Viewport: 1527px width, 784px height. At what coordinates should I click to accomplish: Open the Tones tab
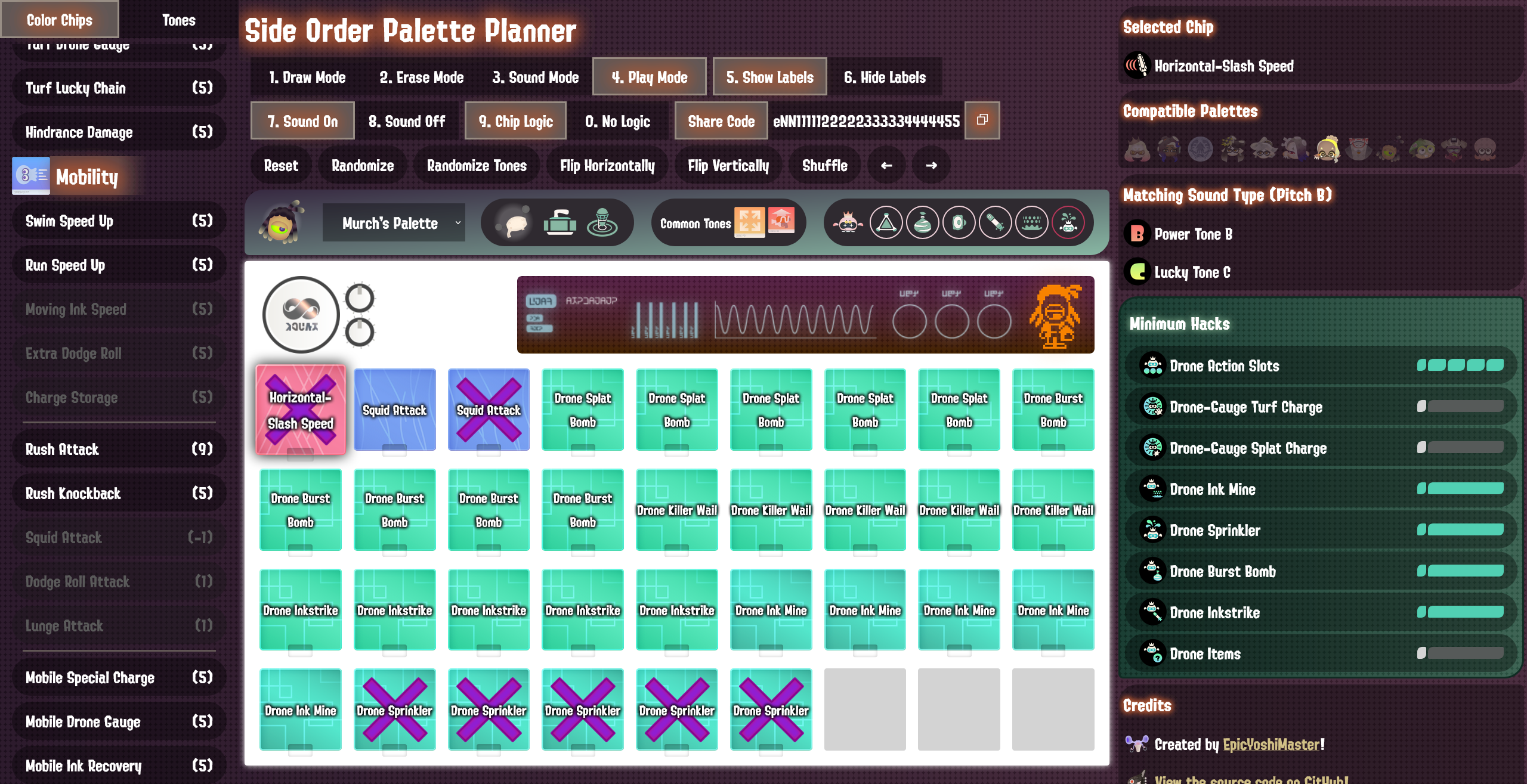(x=179, y=20)
